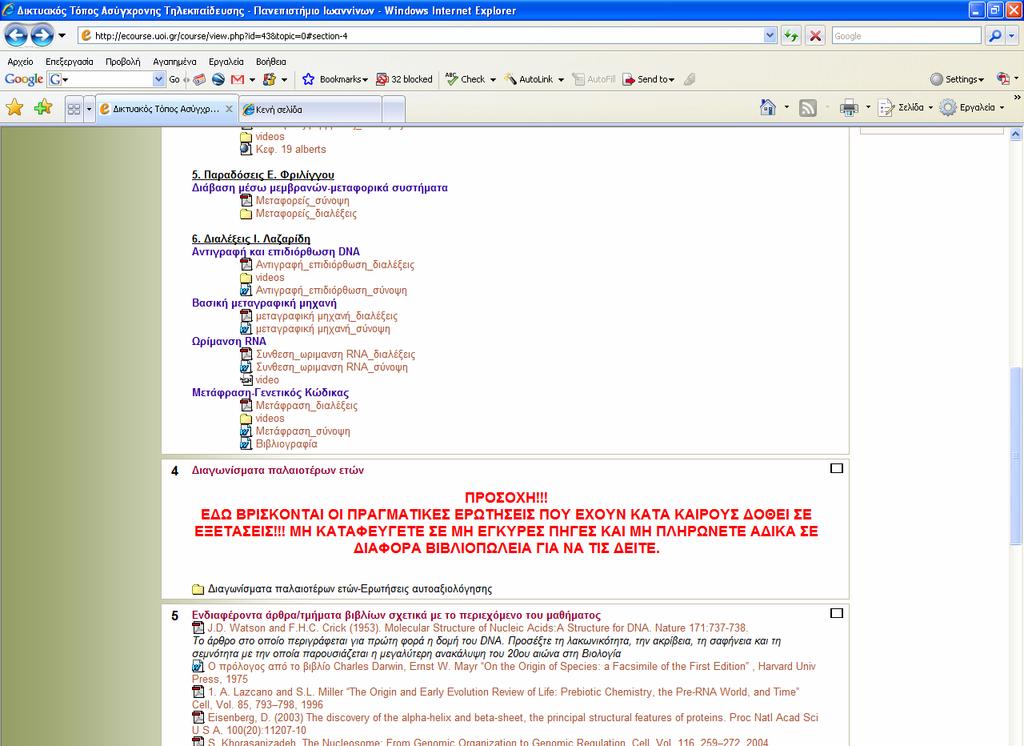
Task: Toggle the show-only-topic box for section 4
Action: (x=836, y=468)
